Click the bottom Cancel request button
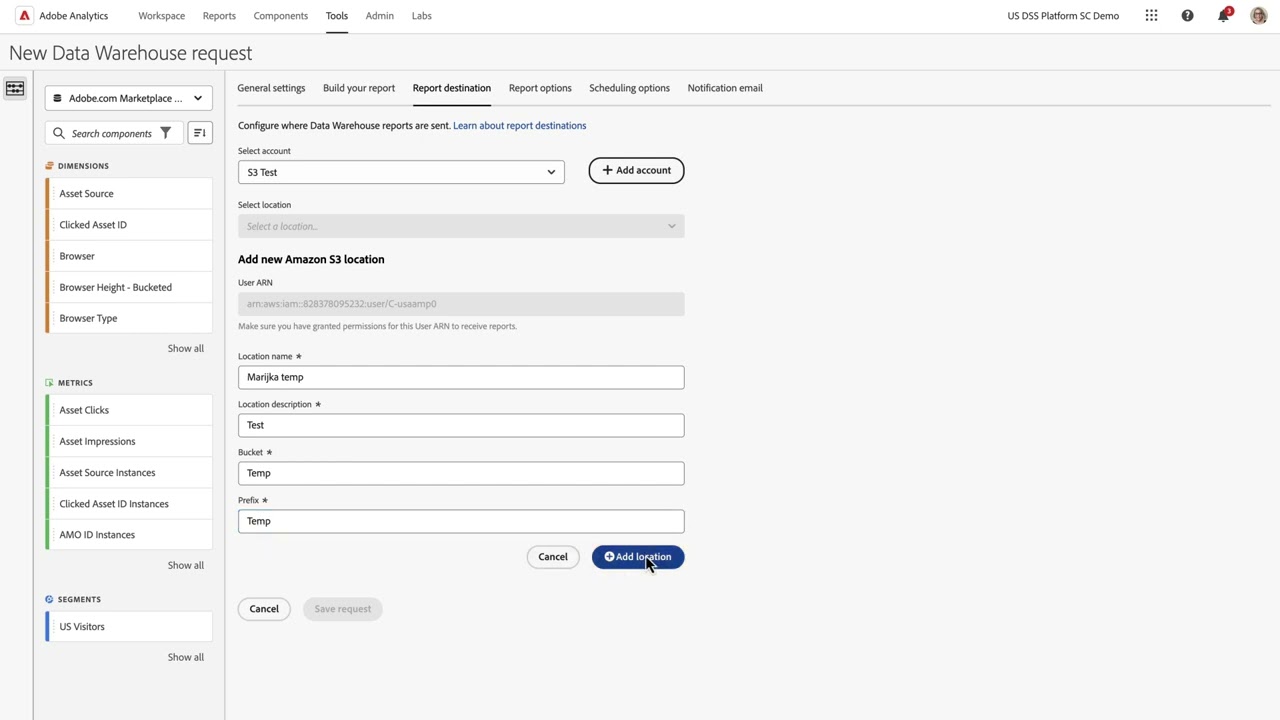 coord(264,609)
